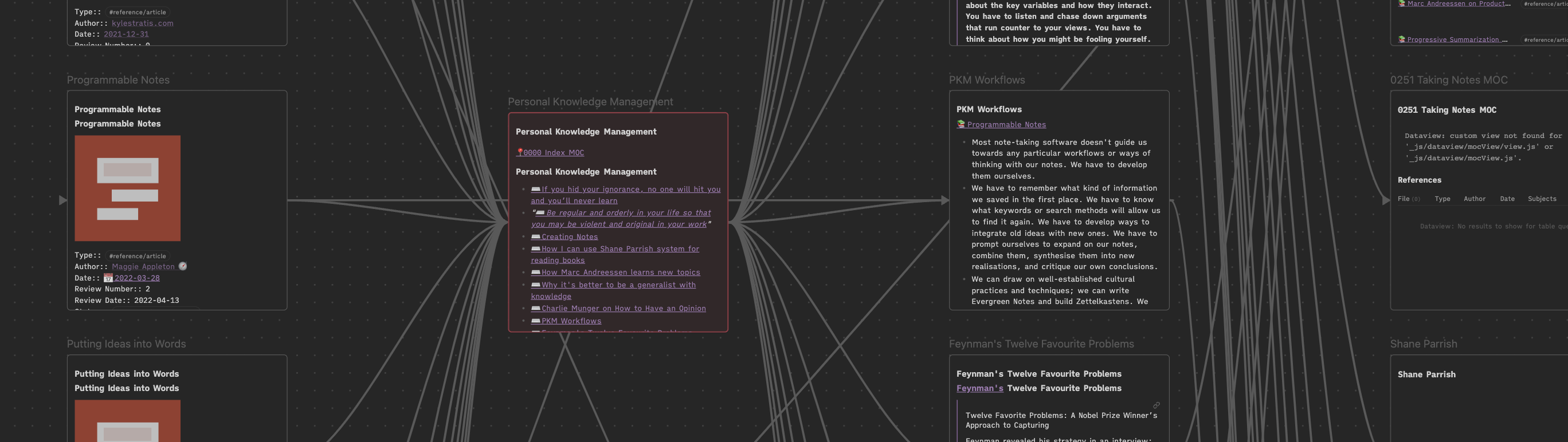Click the 'Dataview: custom view not found' error text
The height and width of the screenshot is (442, 1568).
tap(1483, 147)
